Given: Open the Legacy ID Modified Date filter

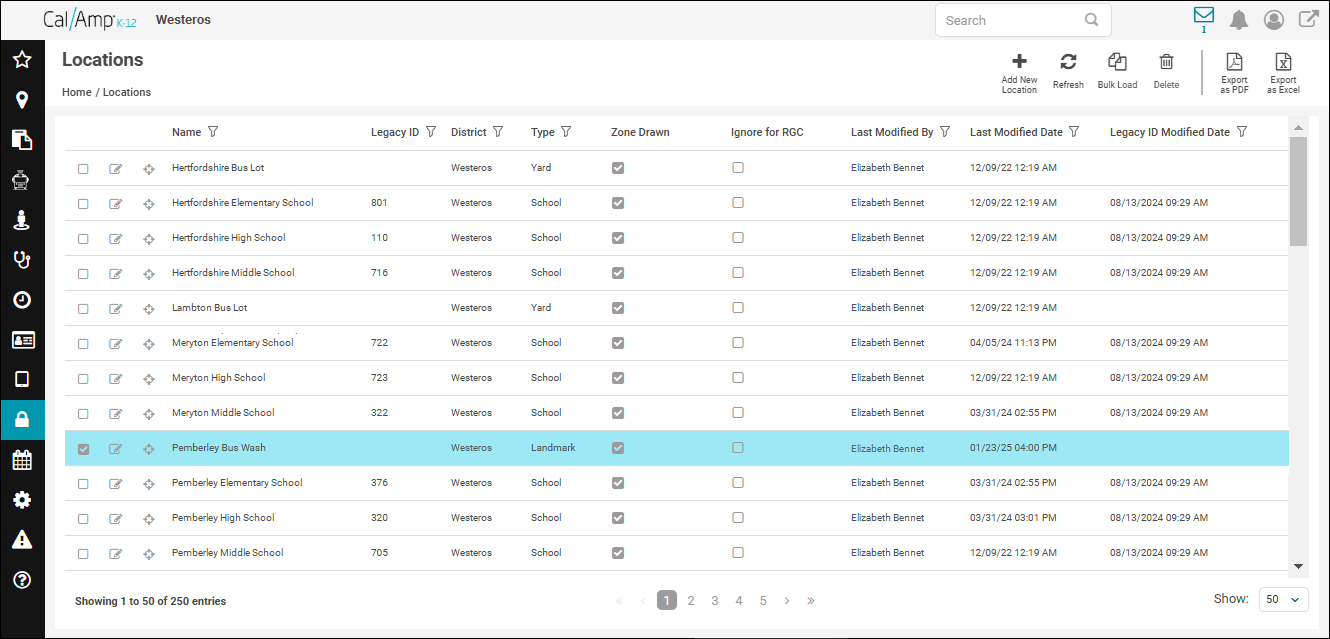Looking at the screenshot, I should [1242, 132].
